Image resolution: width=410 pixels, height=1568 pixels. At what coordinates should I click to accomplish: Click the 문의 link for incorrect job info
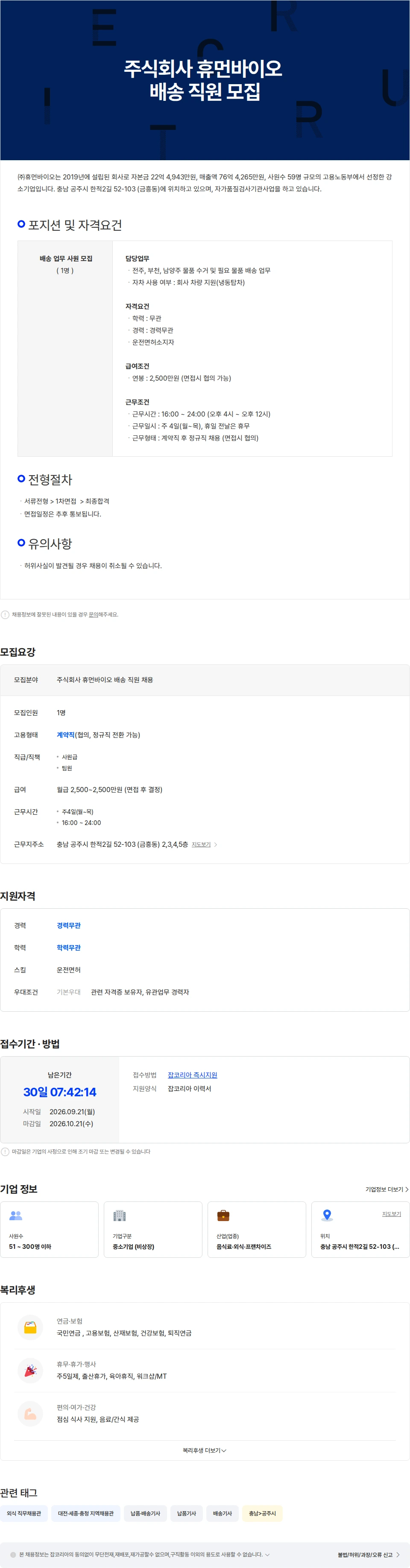pyautogui.click(x=93, y=615)
